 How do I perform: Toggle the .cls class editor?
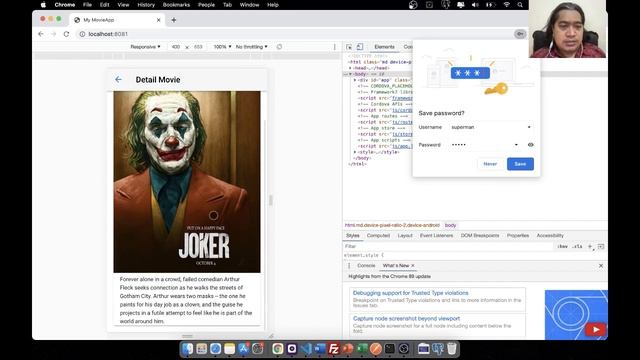click(577, 247)
